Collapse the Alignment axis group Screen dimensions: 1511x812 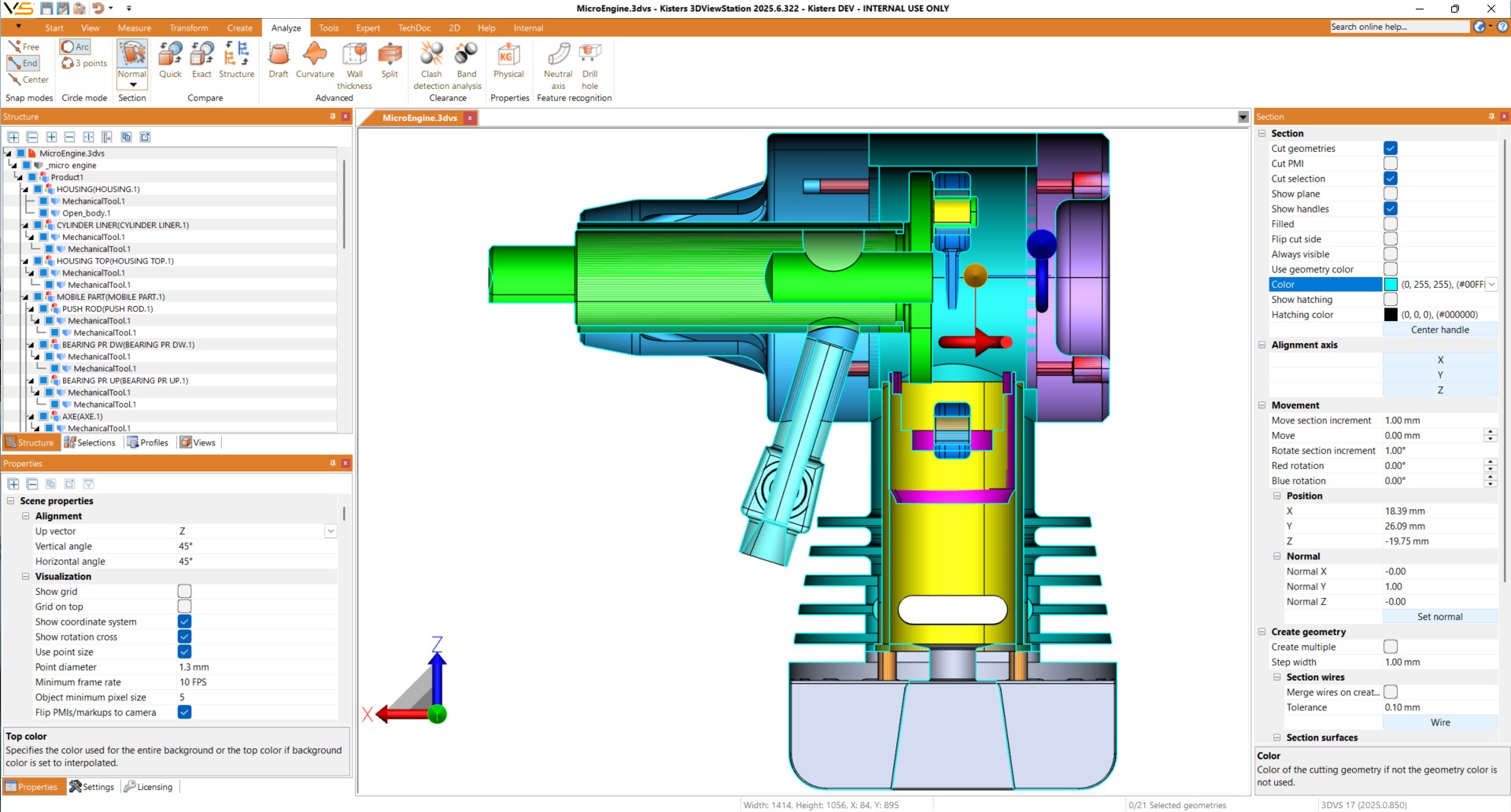pos(1262,345)
